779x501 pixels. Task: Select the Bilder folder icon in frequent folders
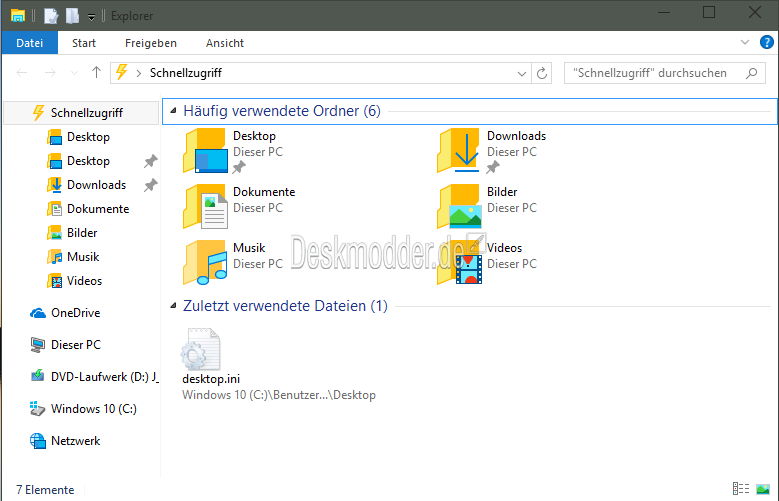[x=459, y=207]
